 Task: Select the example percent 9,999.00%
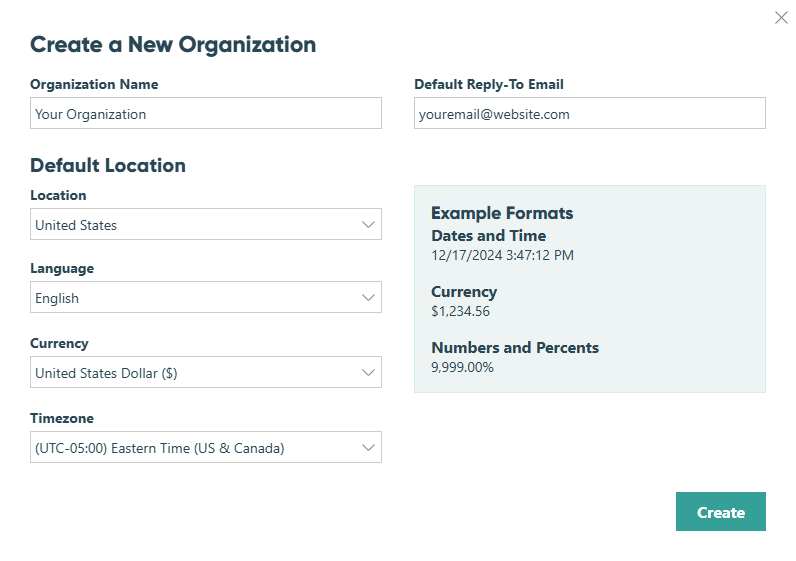point(462,367)
